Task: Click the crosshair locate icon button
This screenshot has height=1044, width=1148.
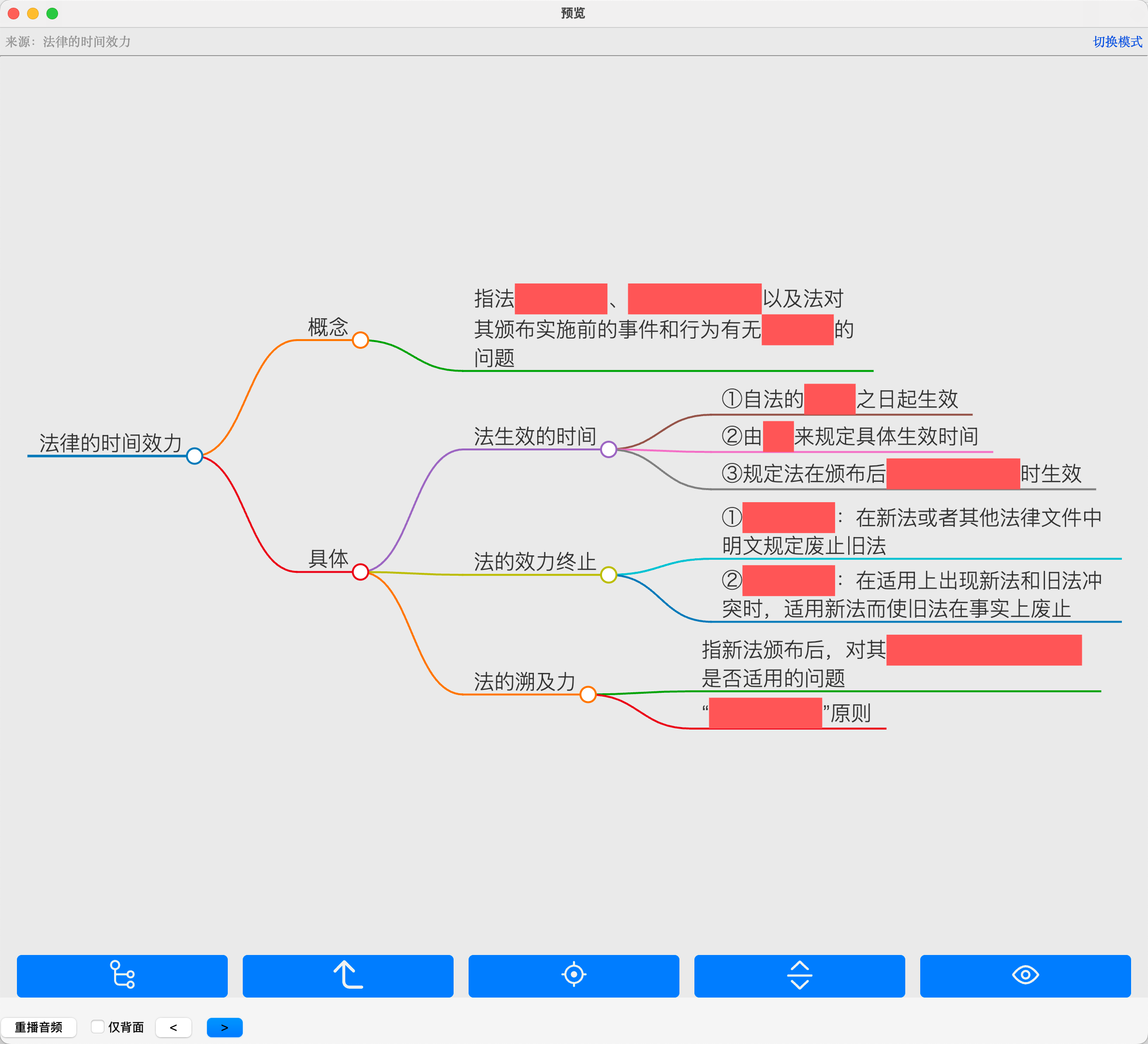Action: [x=574, y=975]
